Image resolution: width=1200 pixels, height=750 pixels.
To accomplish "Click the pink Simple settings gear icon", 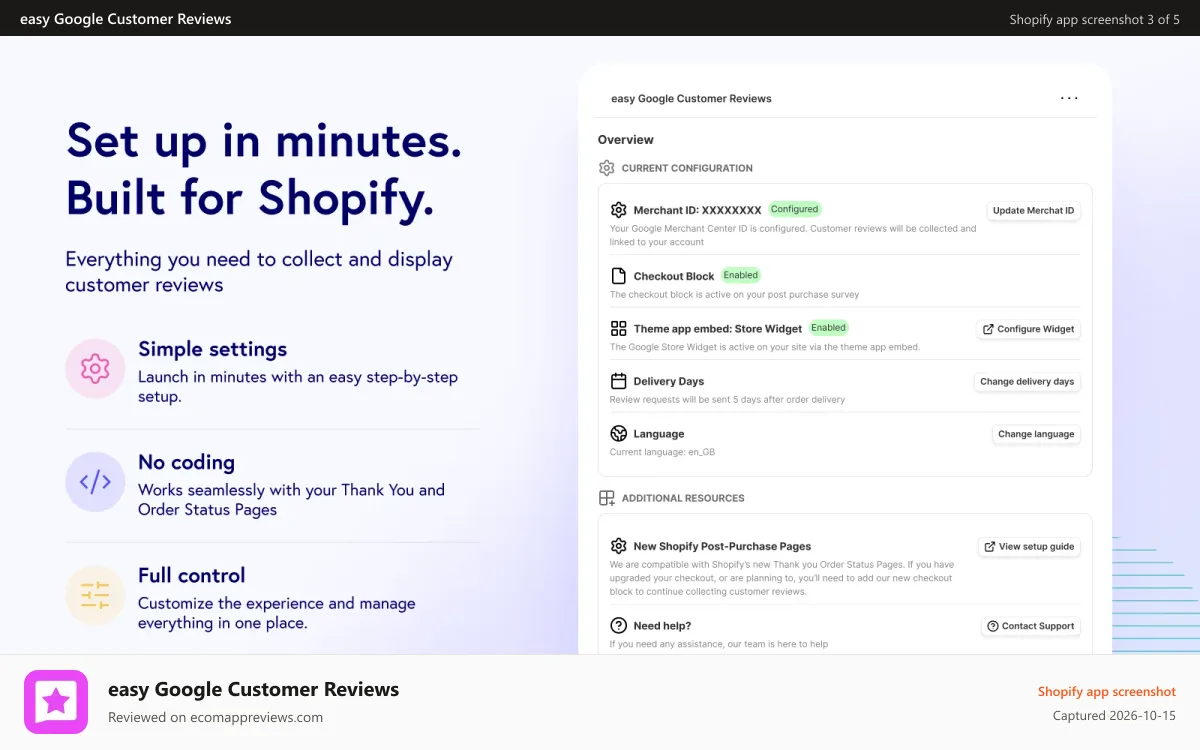I will click(95, 368).
